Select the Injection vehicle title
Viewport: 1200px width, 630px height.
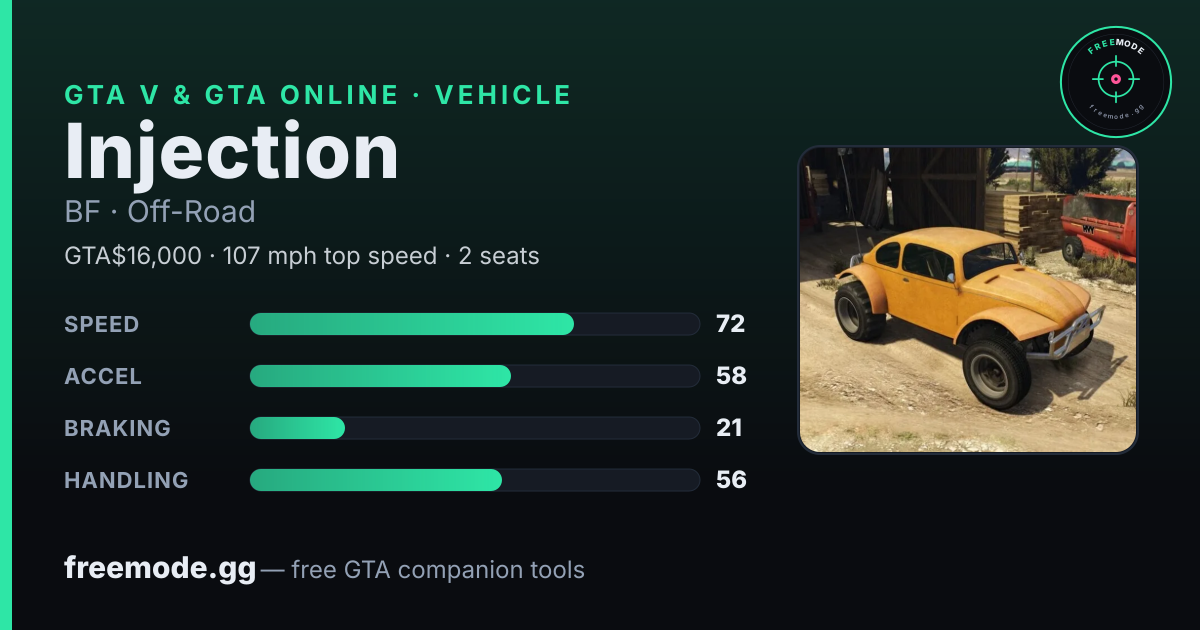tap(232, 151)
